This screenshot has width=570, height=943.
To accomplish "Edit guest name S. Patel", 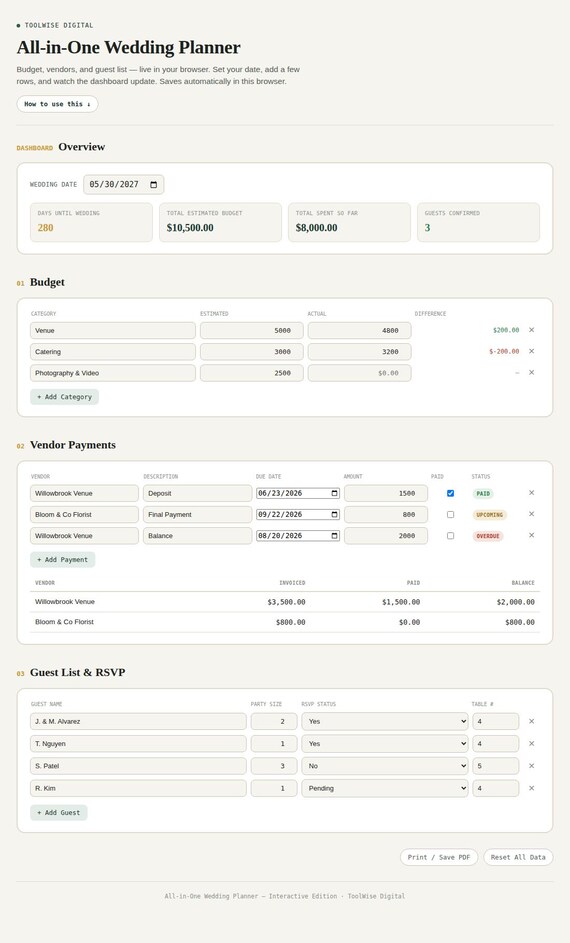I will [138, 766].
